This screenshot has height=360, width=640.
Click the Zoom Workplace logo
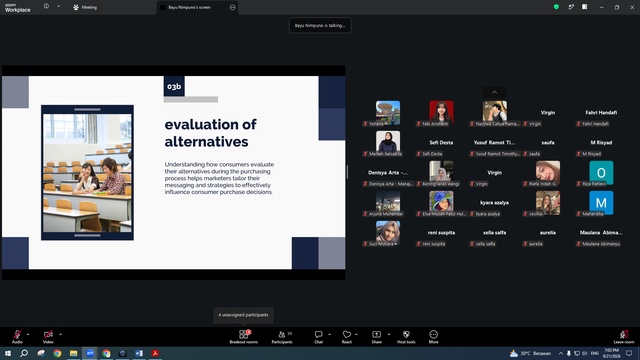18,8
